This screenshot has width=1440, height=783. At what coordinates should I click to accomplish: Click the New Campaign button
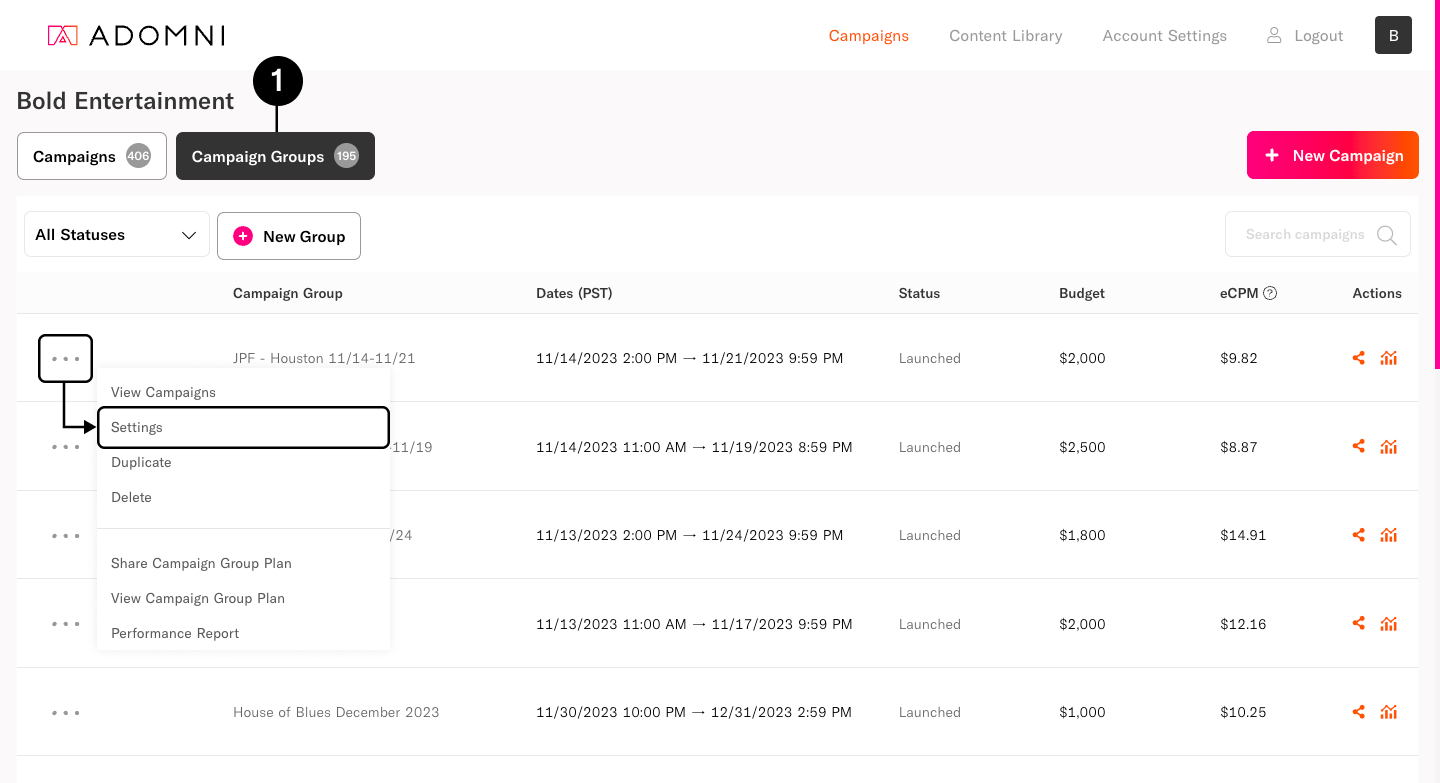pyautogui.click(x=1332, y=156)
